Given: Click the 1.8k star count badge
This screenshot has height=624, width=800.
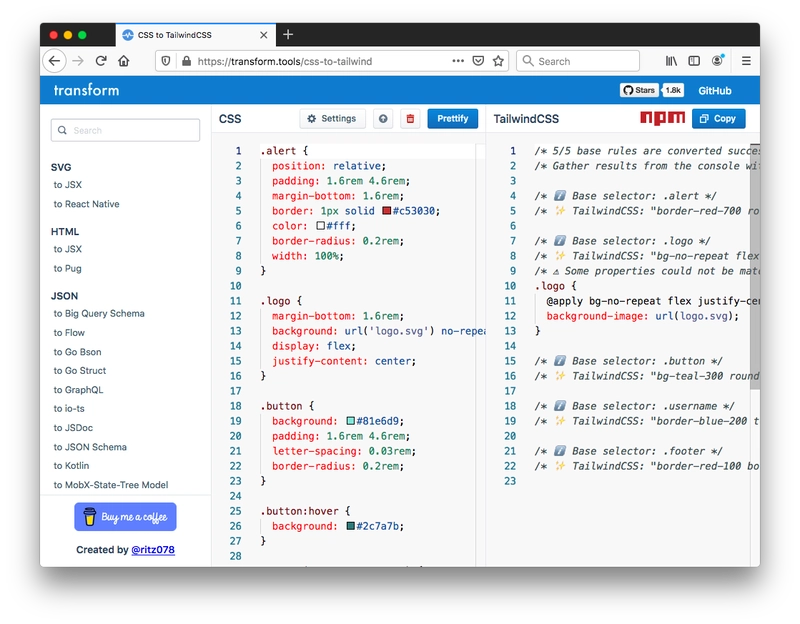Looking at the screenshot, I should [673, 90].
